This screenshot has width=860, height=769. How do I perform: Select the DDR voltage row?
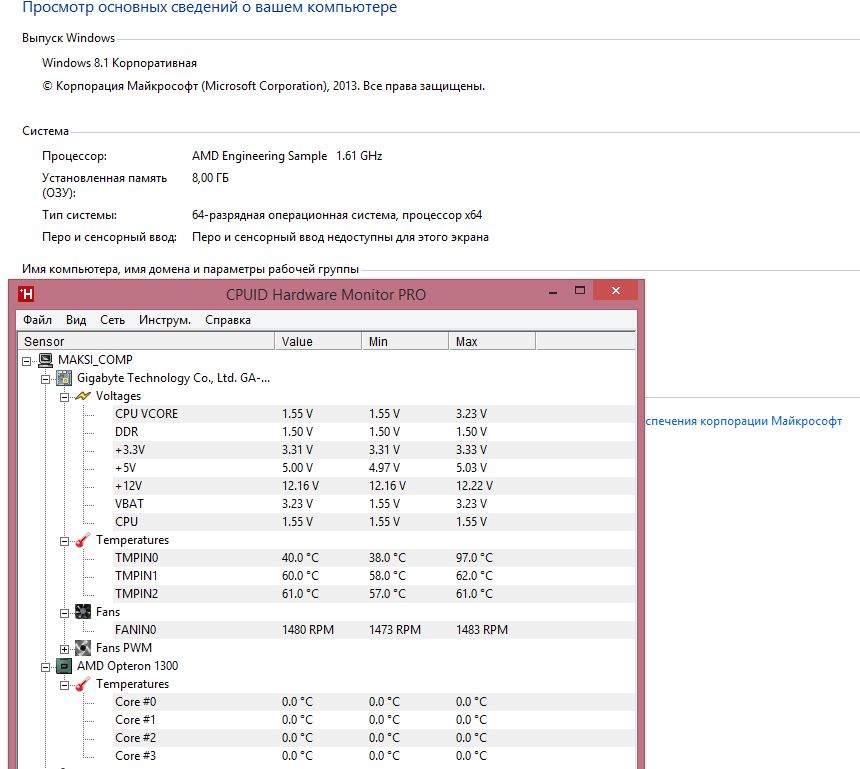374,432
